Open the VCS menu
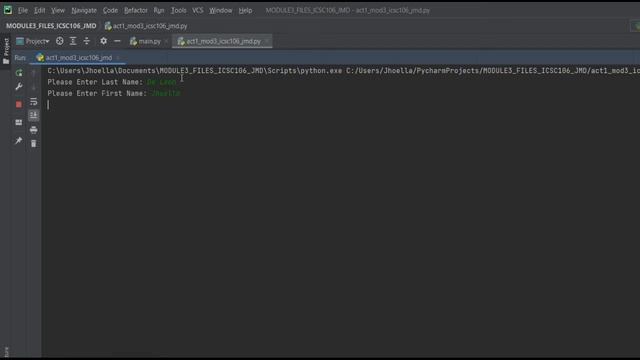 pyautogui.click(x=198, y=10)
